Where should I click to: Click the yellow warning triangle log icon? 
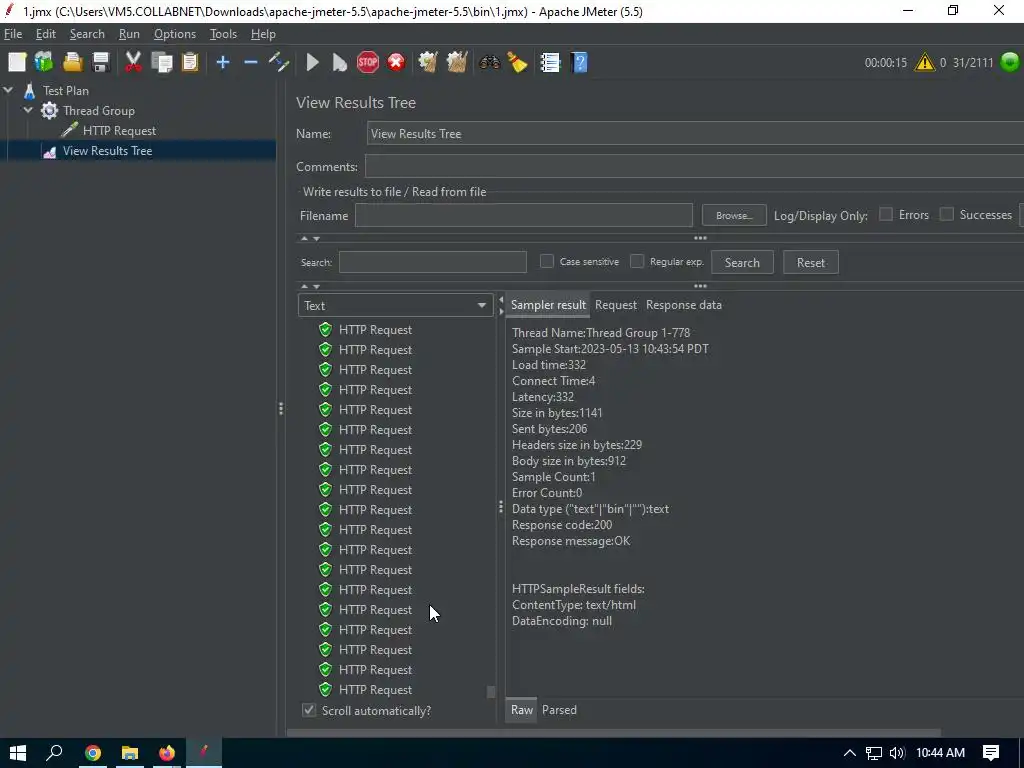pyautogui.click(x=925, y=63)
